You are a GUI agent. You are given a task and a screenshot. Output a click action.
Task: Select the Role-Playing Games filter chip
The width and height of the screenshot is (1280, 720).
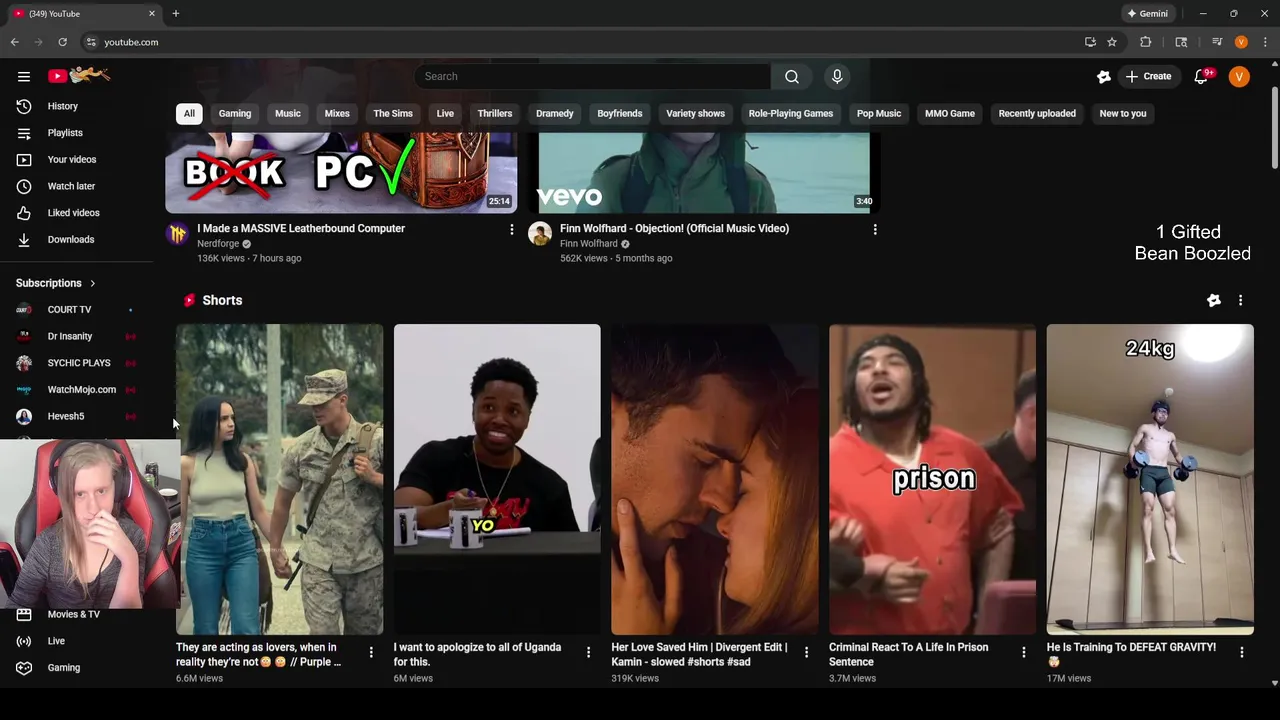point(791,113)
